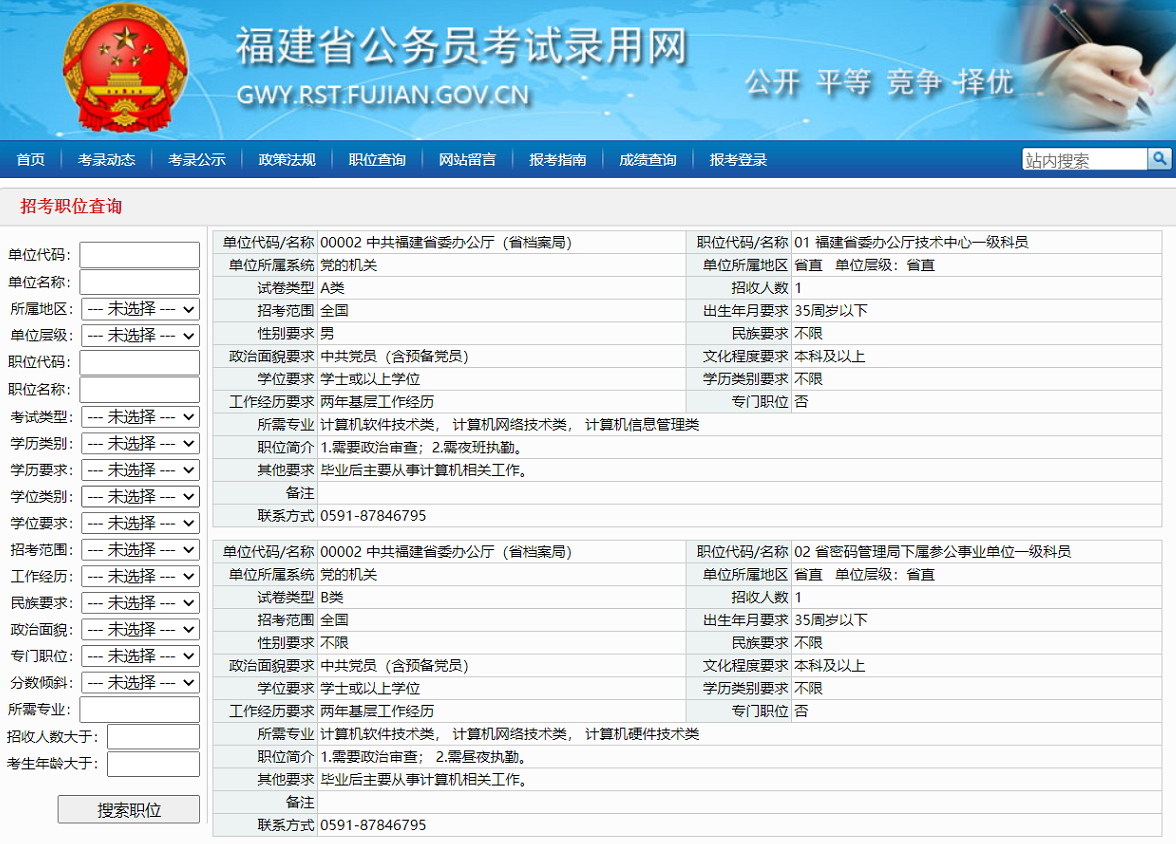The image size is (1176, 844).
Task: Click the 考生年龄大于 input field
Action: click(154, 763)
